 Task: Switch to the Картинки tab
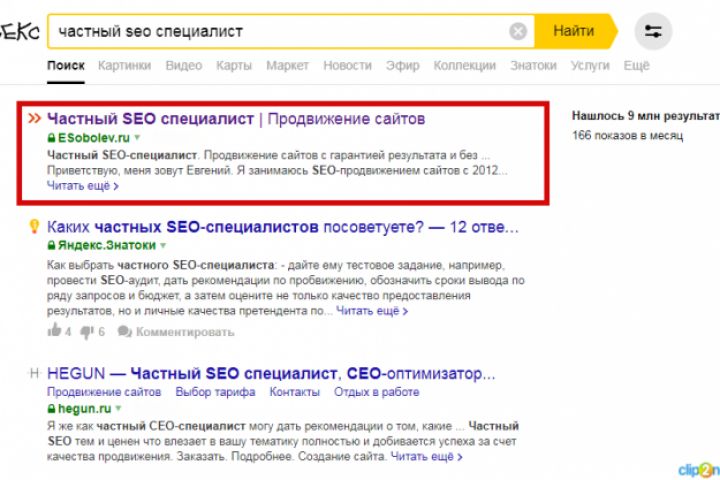[x=125, y=65]
